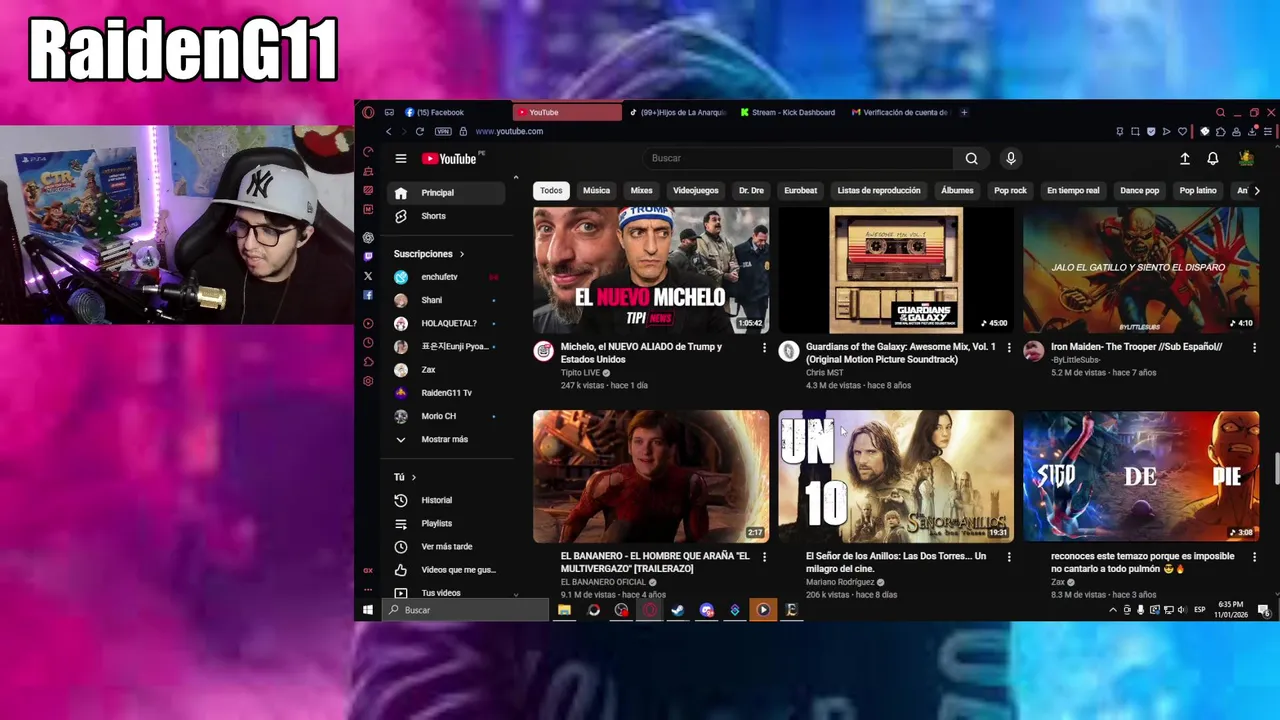This screenshot has width=1280, height=720.
Task: Open X (Twitter) in the Opera sidebar
Action: point(368,276)
